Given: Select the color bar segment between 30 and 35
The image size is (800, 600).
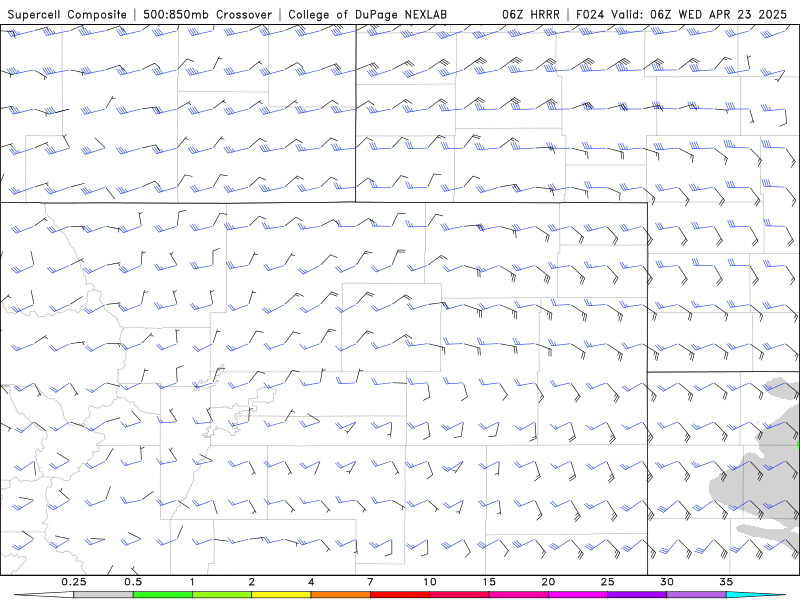Looking at the screenshot, I should click(696, 595).
